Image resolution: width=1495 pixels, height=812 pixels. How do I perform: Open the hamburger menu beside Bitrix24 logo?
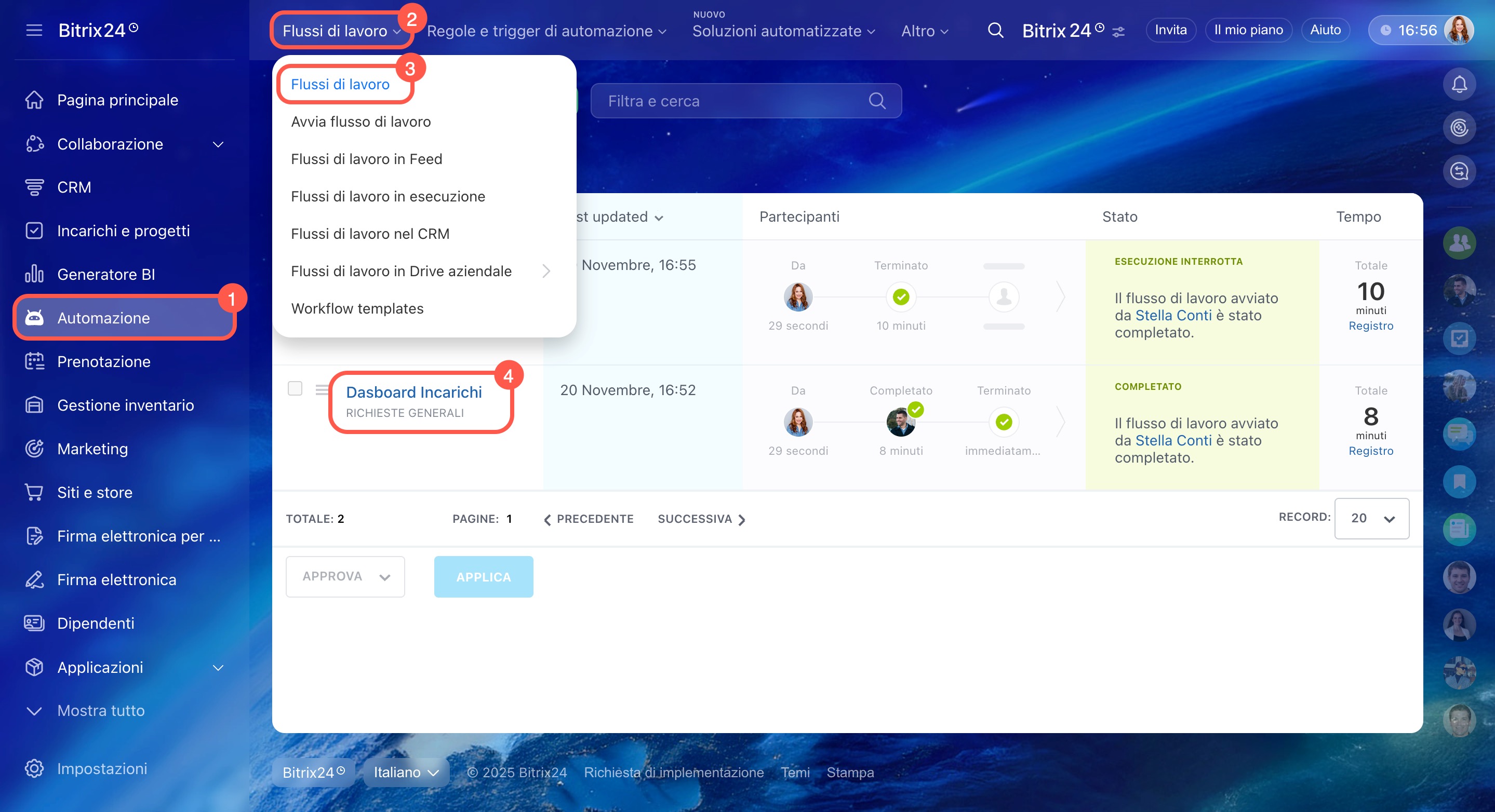(x=34, y=30)
